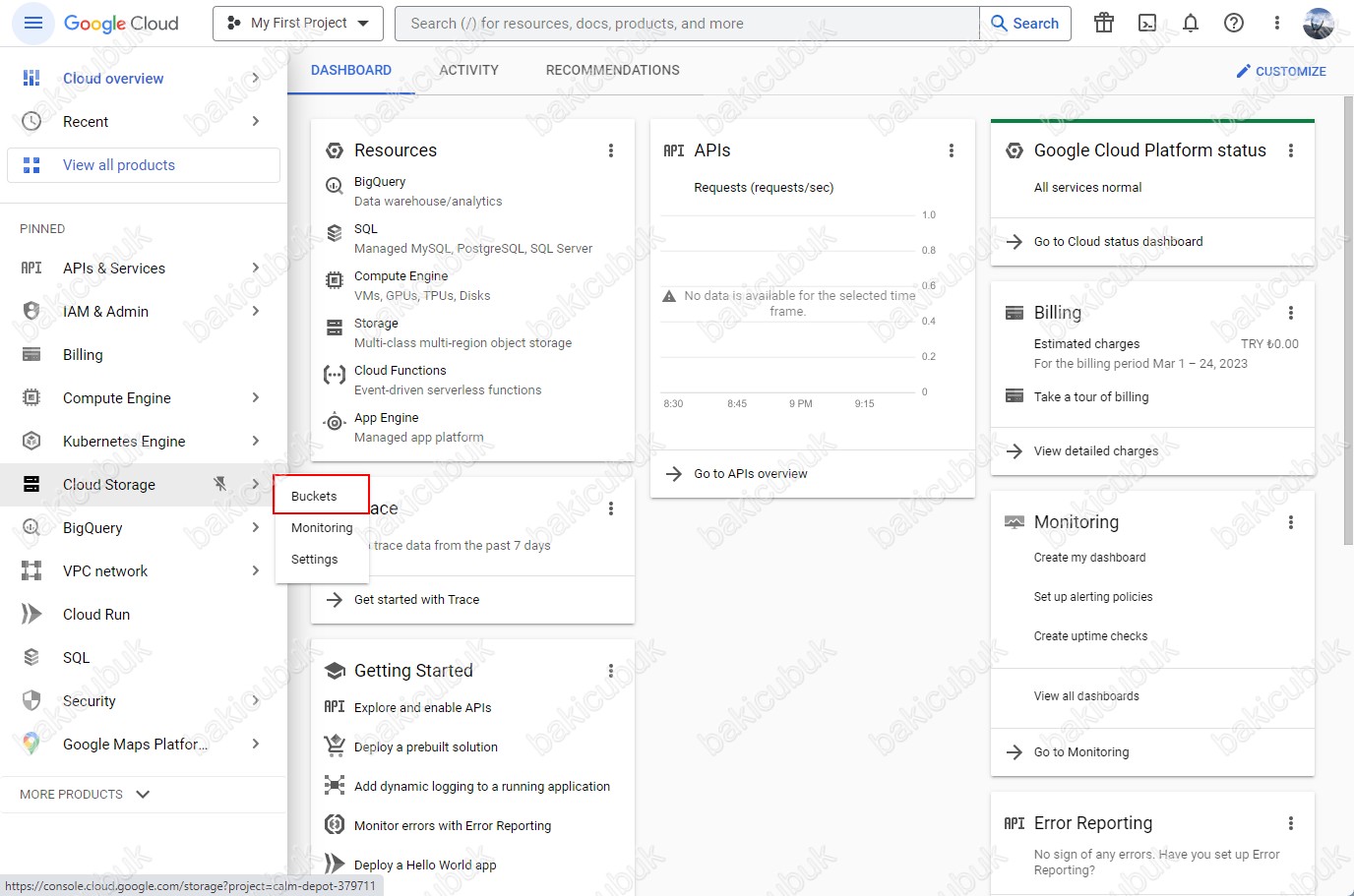
Task: Click the Cloud Storage sidebar icon
Action: pos(31,484)
